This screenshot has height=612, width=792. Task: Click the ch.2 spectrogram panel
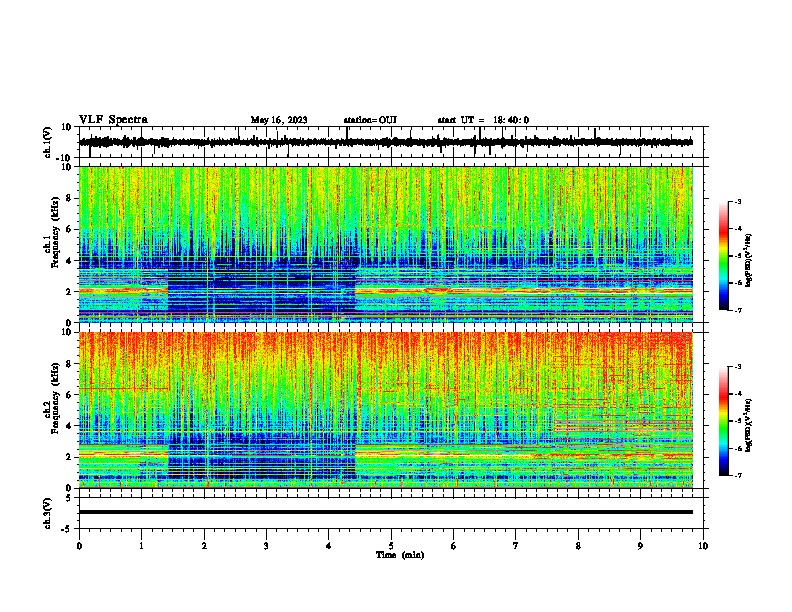(386, 410)
